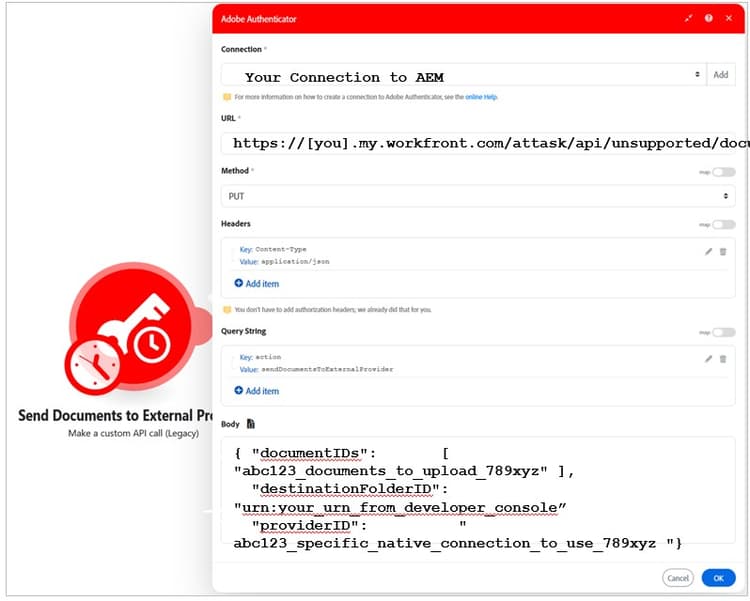Open the help question mark icon
750x601 pixels.
click(x=708, y=18)
